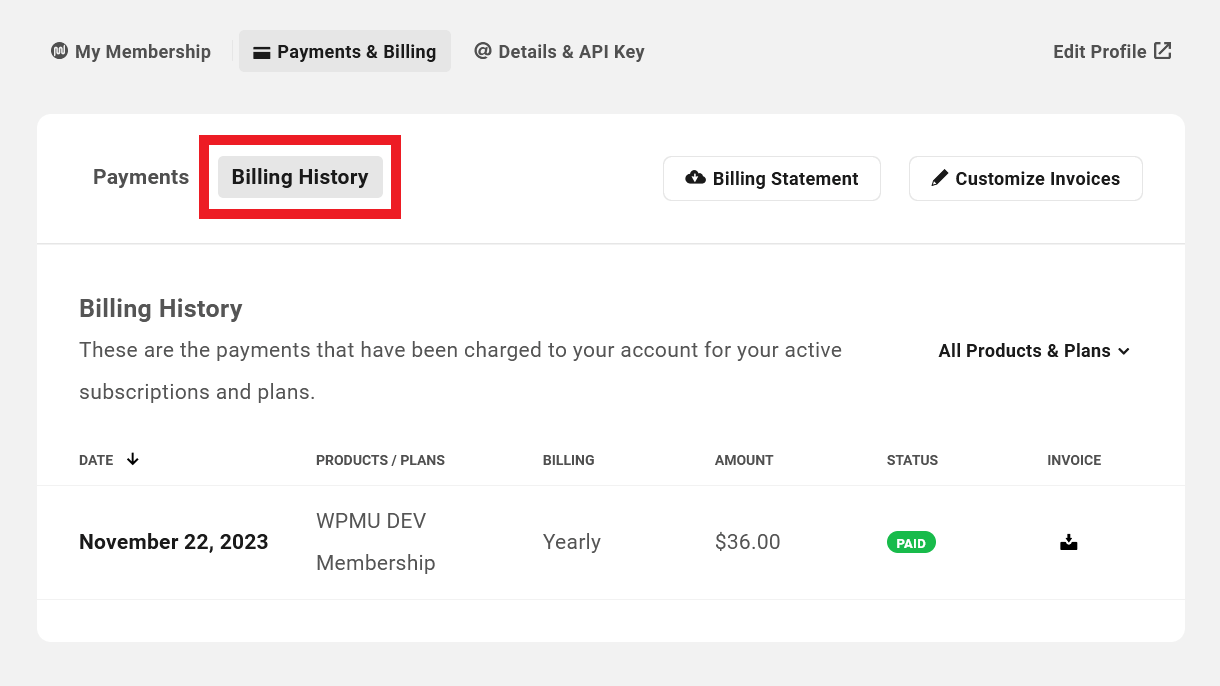
Task: Open the Payments sub-tab
Action: click(141, 177)
